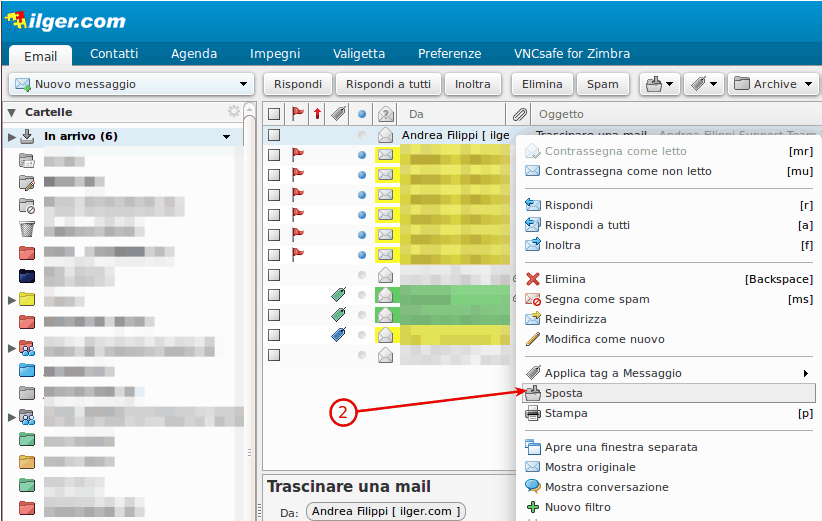Click the Elimina red X icon

click(533, 279)
